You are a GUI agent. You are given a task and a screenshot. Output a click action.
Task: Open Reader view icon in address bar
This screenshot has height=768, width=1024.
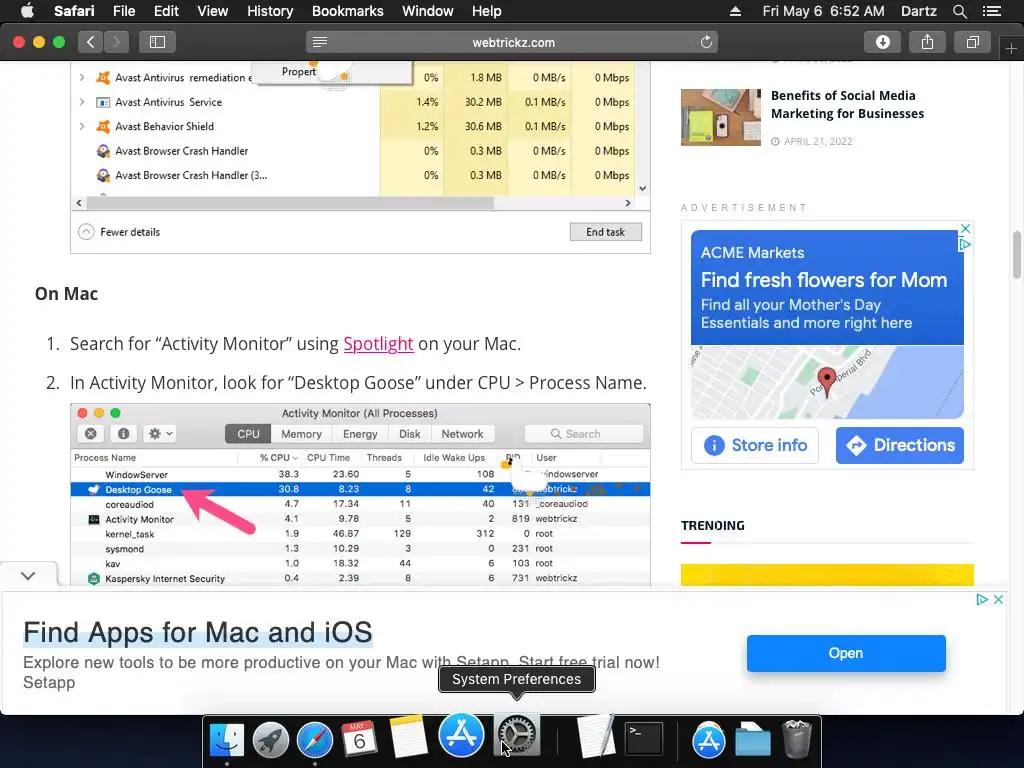[x=319, y=42]
